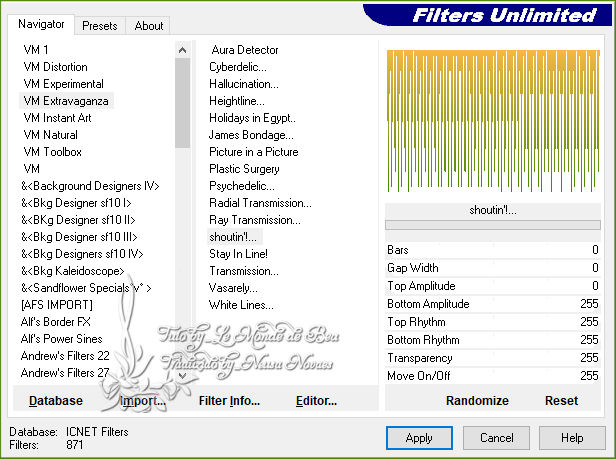Choose the Hallucination... filter
The image size is (616, 459).
[x=244, y=84]
